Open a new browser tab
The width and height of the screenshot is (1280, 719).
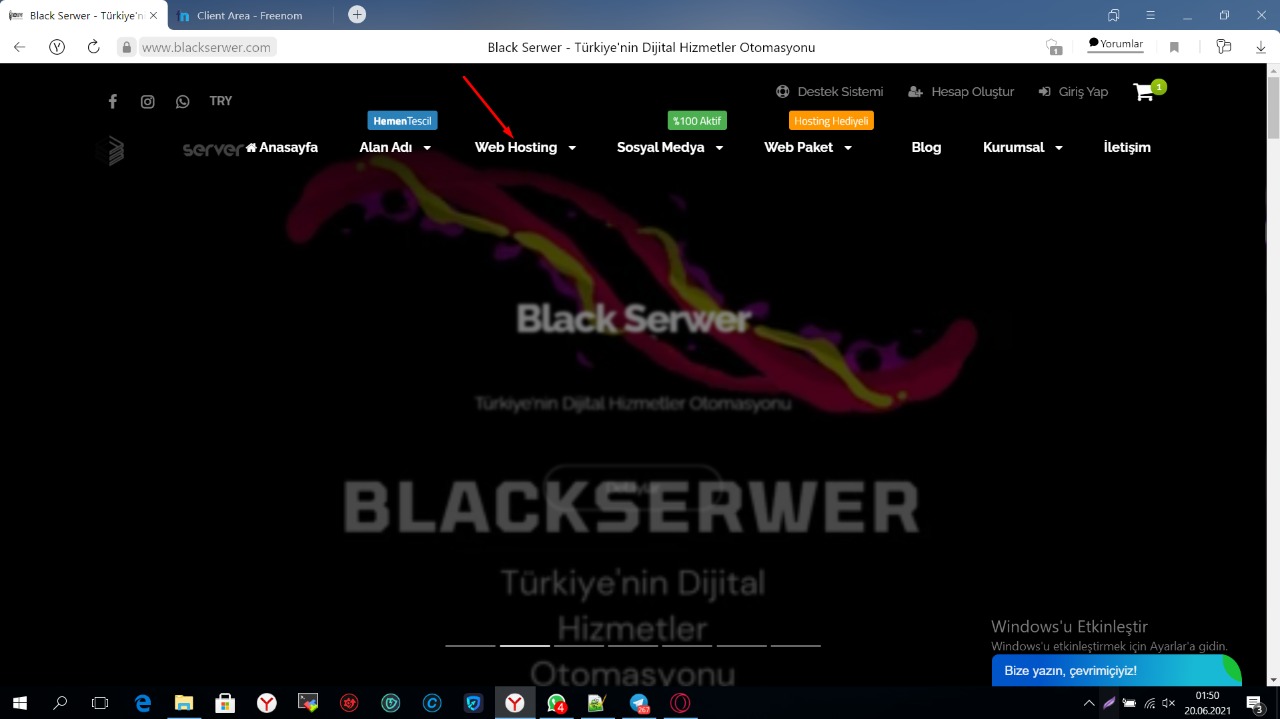tap(357, 14)
